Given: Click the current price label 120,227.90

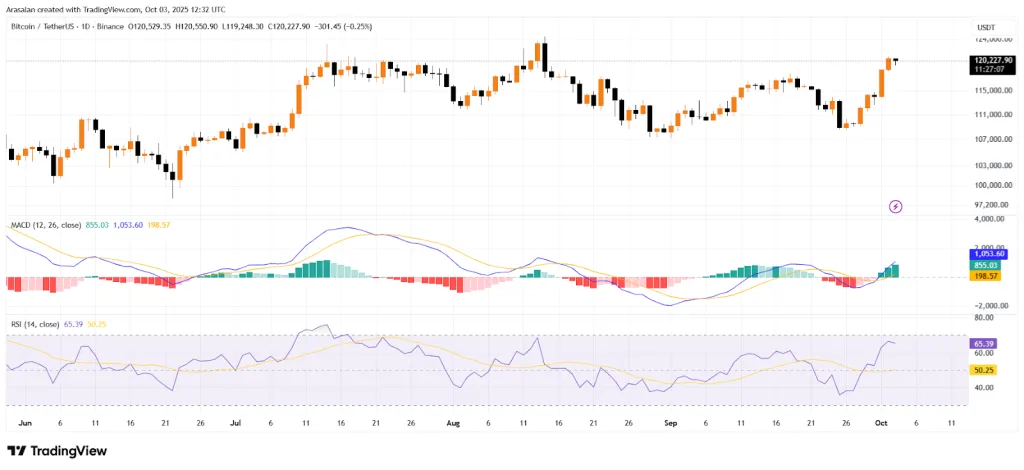Looking at the screenshot, I should pyautogui.click(x=990, y=60).
